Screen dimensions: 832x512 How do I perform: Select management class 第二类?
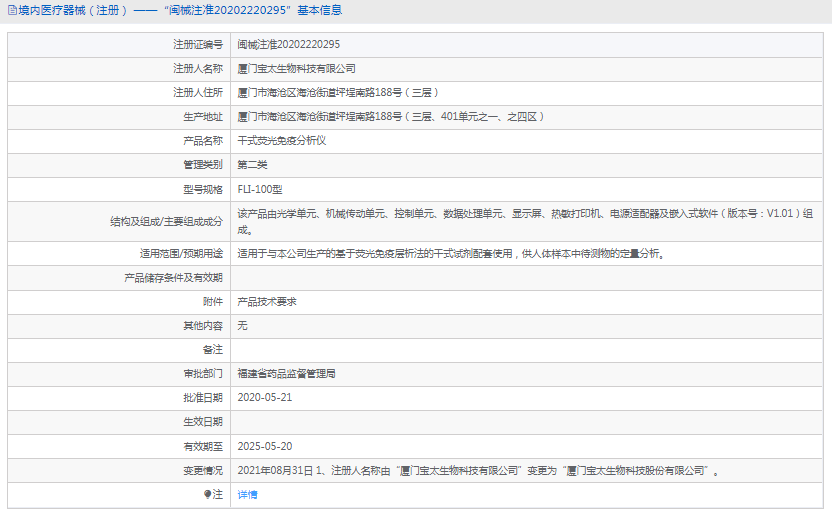point(253,165)
